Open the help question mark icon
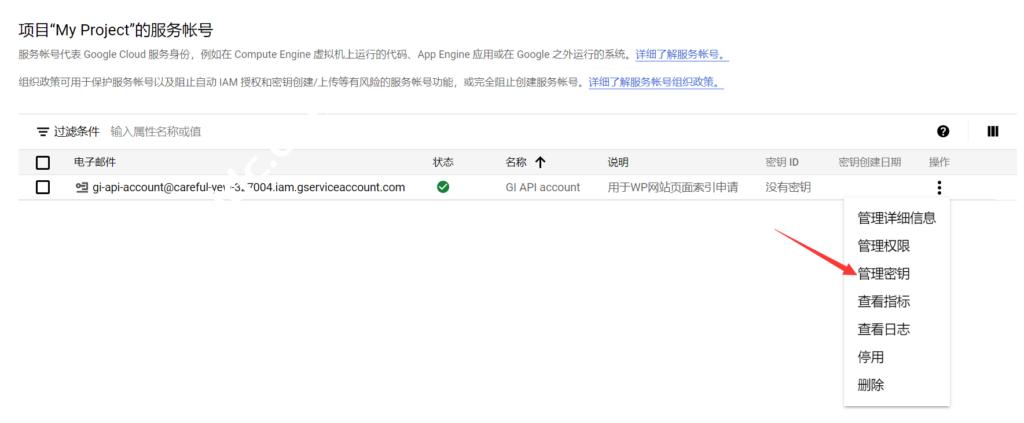 942,131
